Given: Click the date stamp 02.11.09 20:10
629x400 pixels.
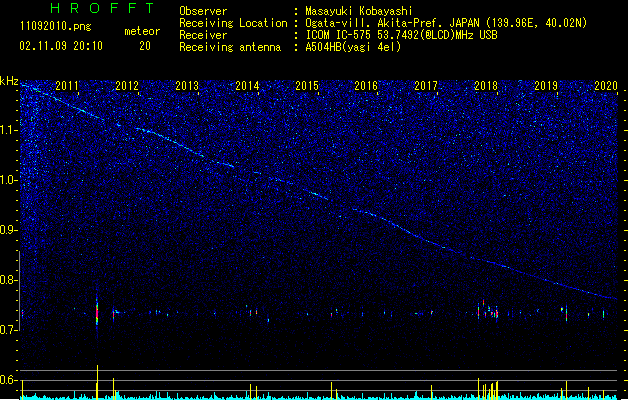Looking at the screenshot, I should tap(61, 46).
